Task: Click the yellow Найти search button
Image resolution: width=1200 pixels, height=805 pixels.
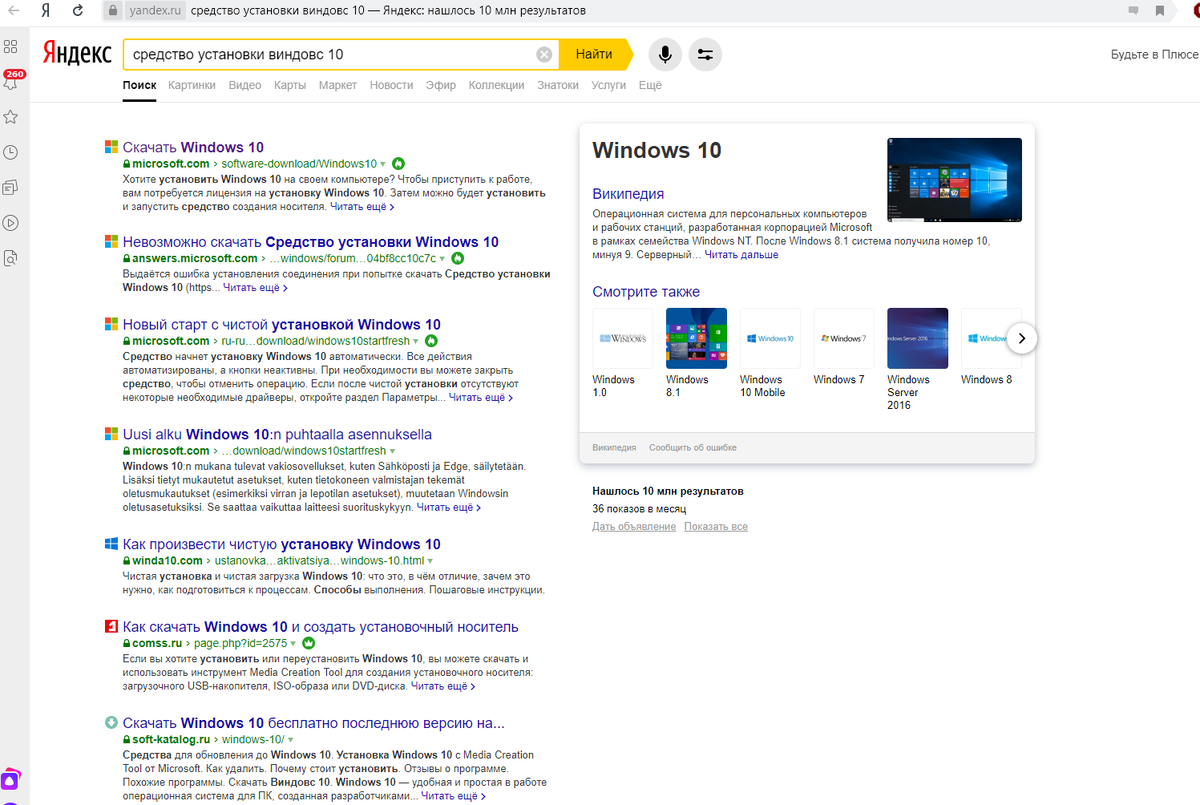Action: click(594, 55)
